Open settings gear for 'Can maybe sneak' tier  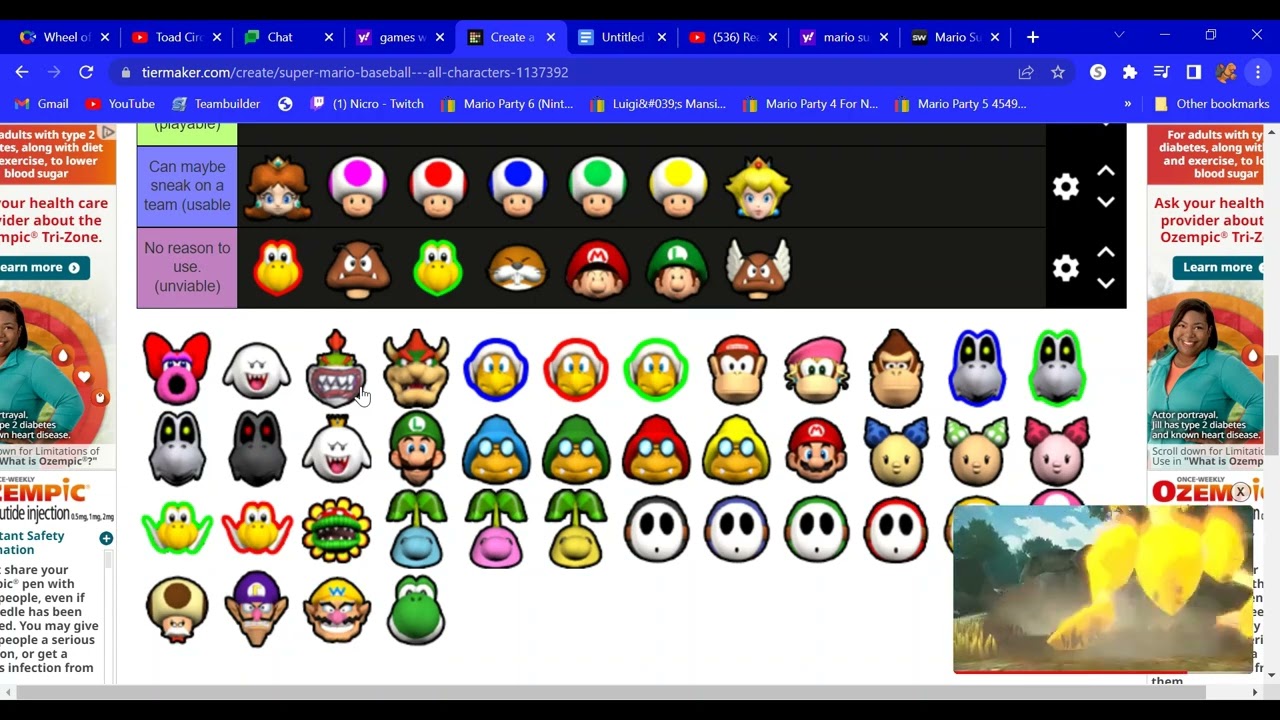coord(1066,187)
